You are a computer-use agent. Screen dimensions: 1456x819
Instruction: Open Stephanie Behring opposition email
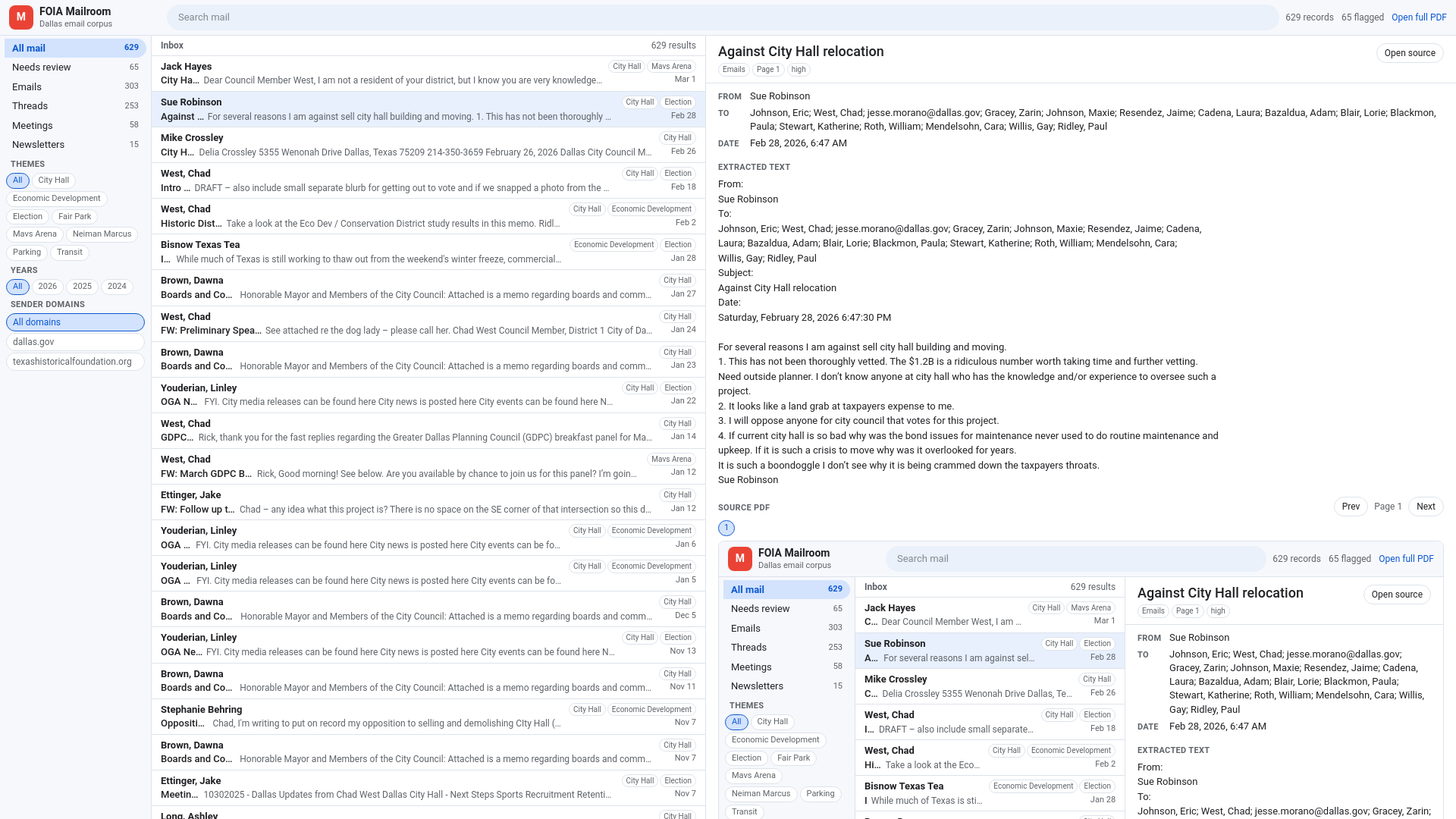tap(428, 717)
